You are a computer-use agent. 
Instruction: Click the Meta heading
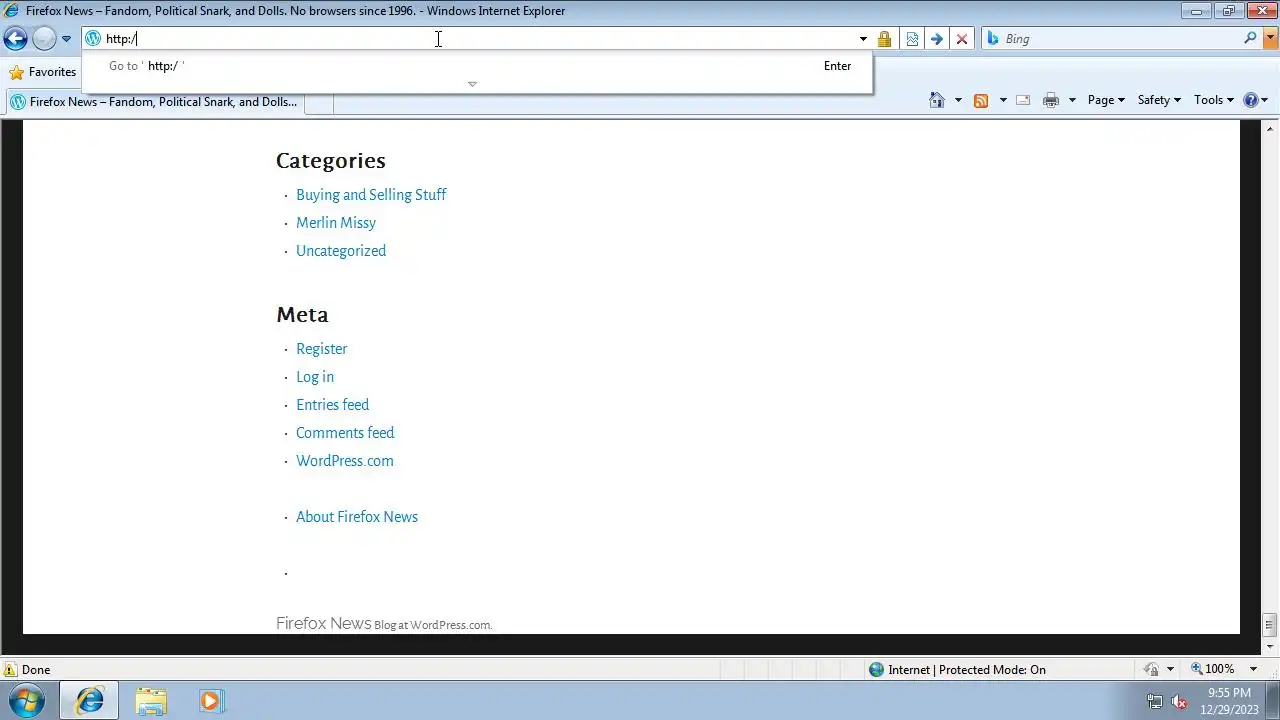302,315
